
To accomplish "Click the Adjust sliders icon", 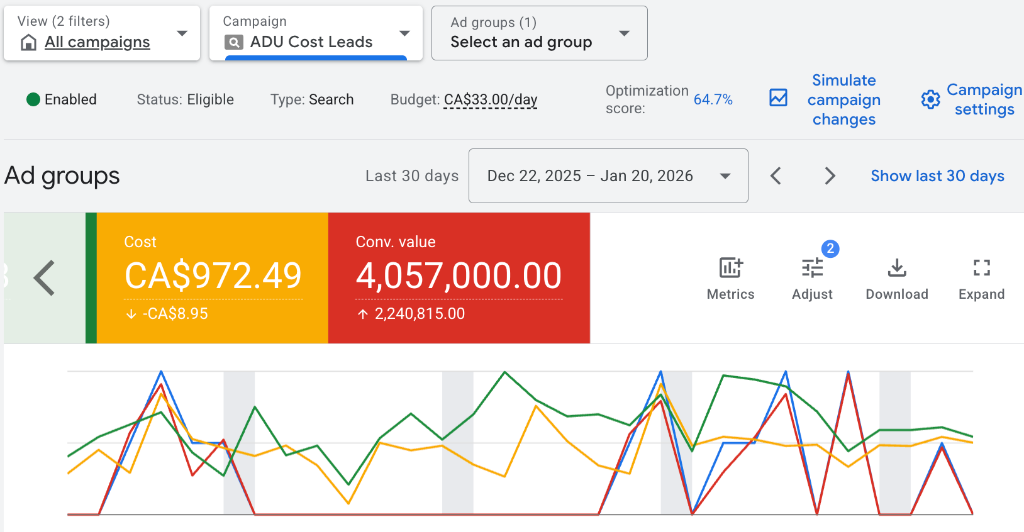I will tap(812, 268).
